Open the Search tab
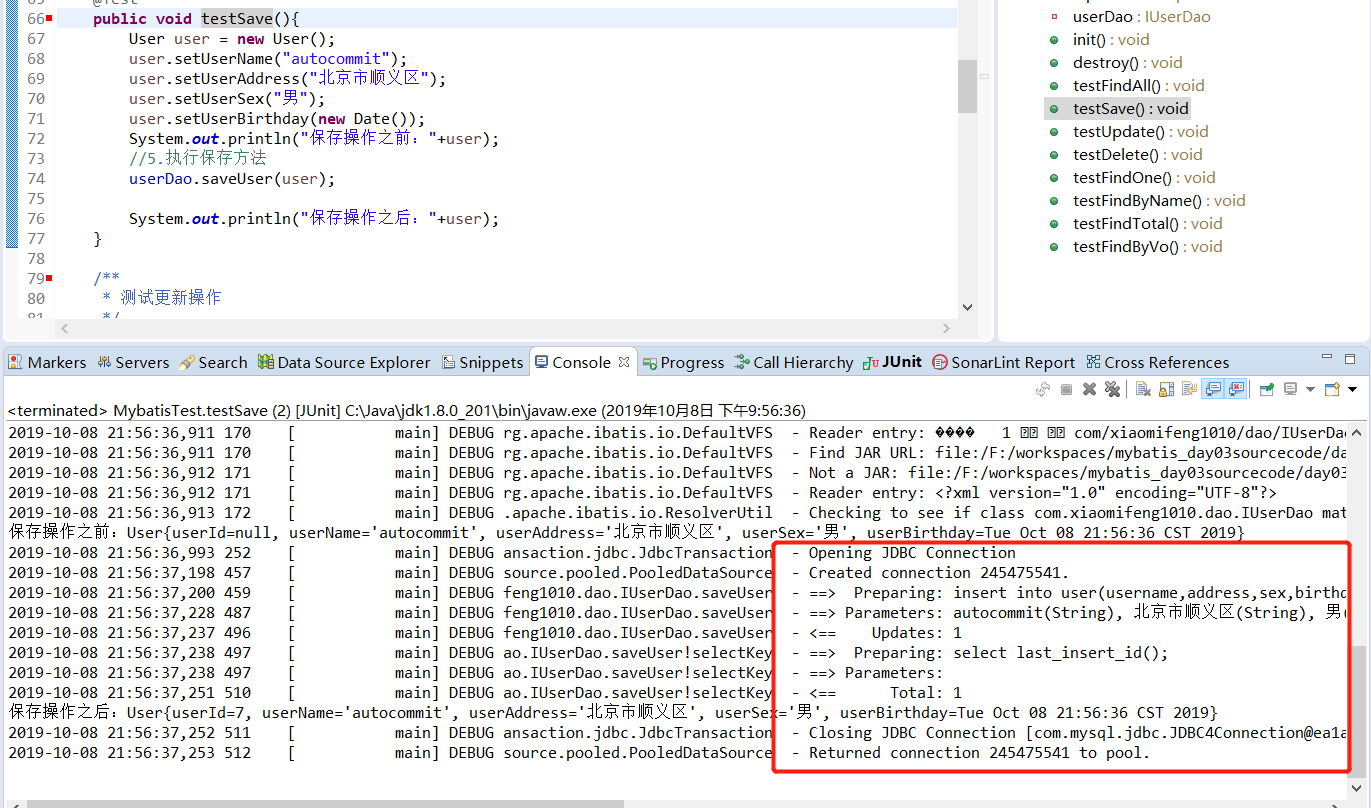 213,362
